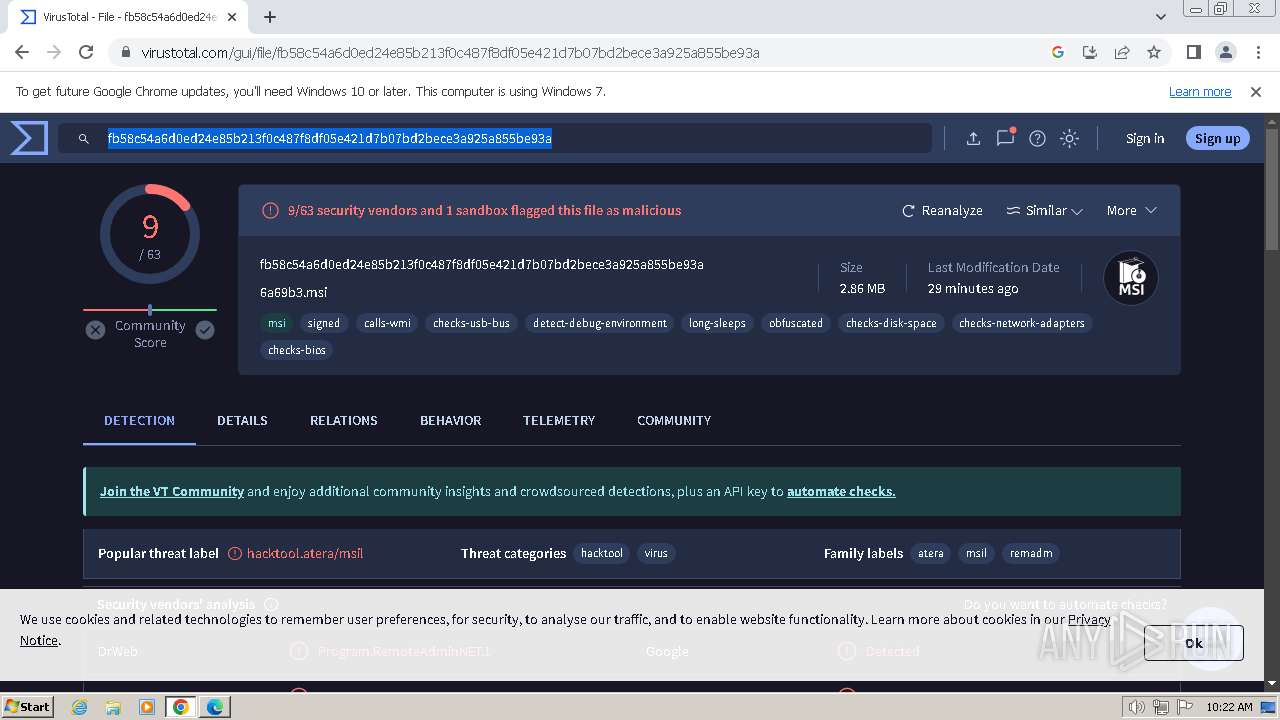1280x720 pixels.
Task: Click the checks-network-adapters tag
Action: (1021, 323)
